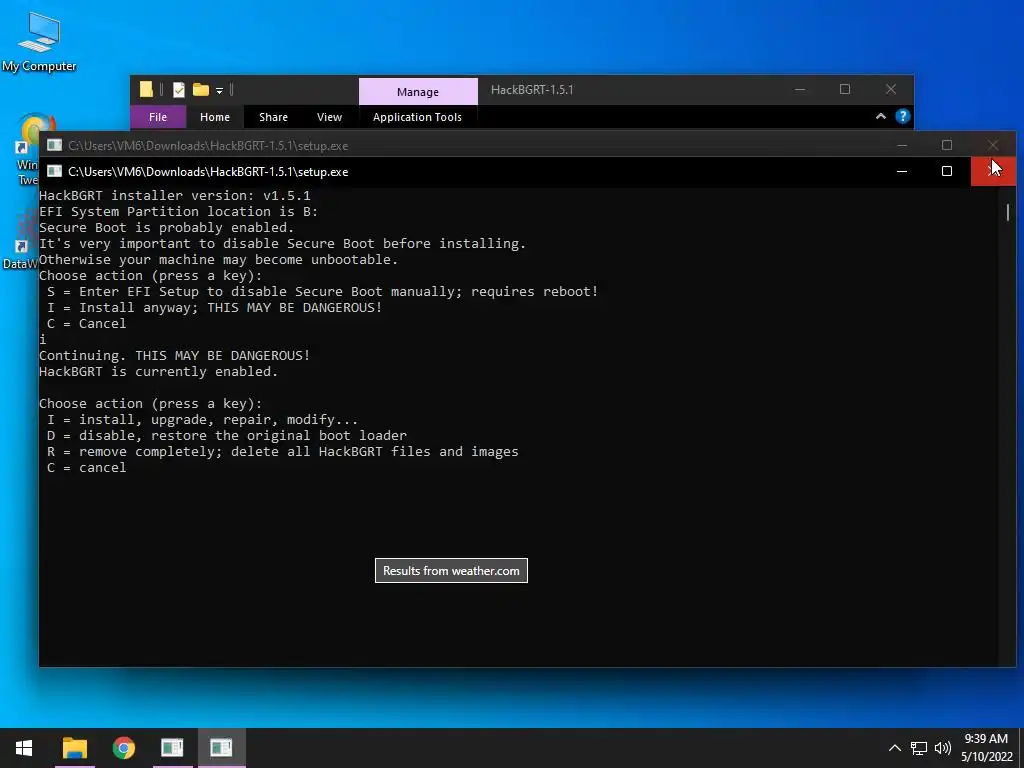
Task: Minimize the front setup.exe console window
Action: 902,171
